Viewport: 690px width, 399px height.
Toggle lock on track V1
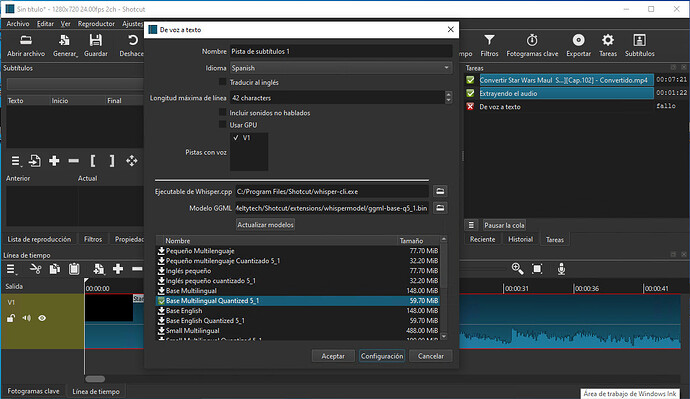pyautogui.click(x=11, y=318)
